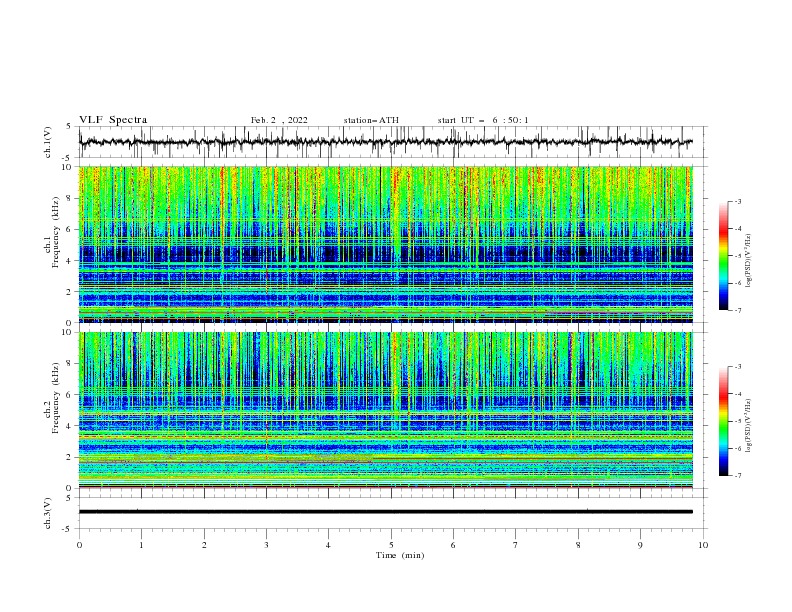Click the 'start UT = 6 :50: 1' label
The image size is (792, 612).
[x=483, y=120]
